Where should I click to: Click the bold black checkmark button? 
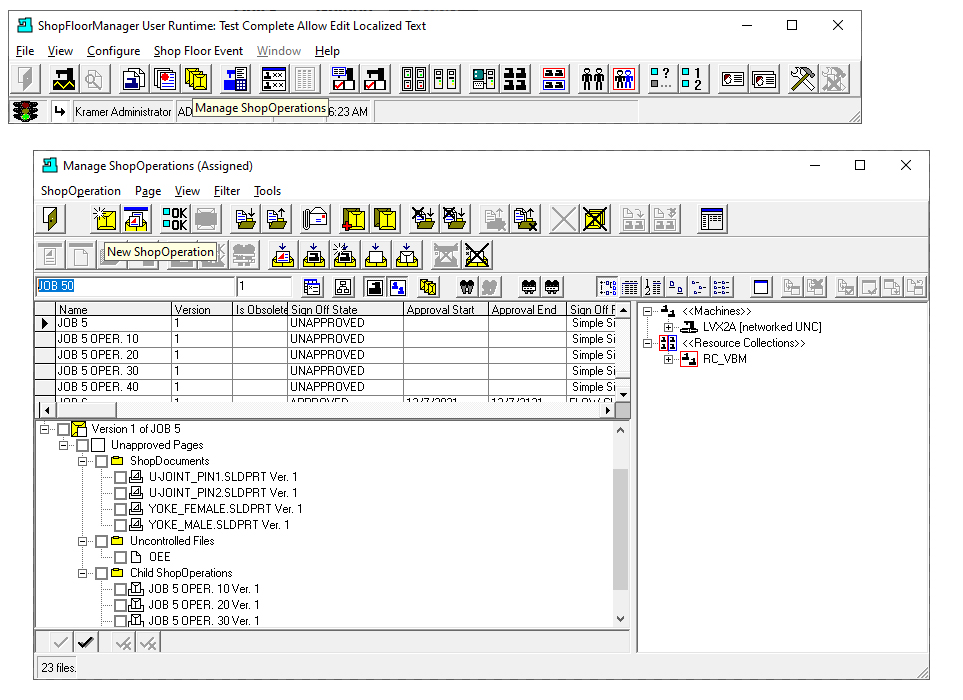point(85,642)
